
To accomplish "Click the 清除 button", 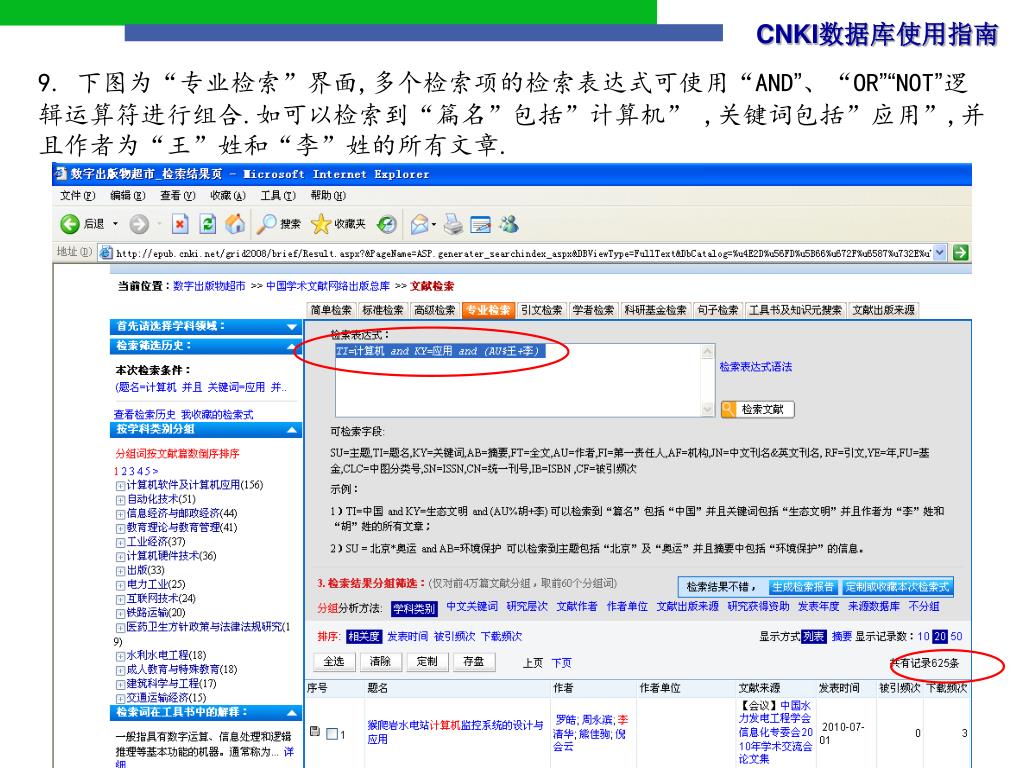I will pyautogui.click(x=380, y=662).
